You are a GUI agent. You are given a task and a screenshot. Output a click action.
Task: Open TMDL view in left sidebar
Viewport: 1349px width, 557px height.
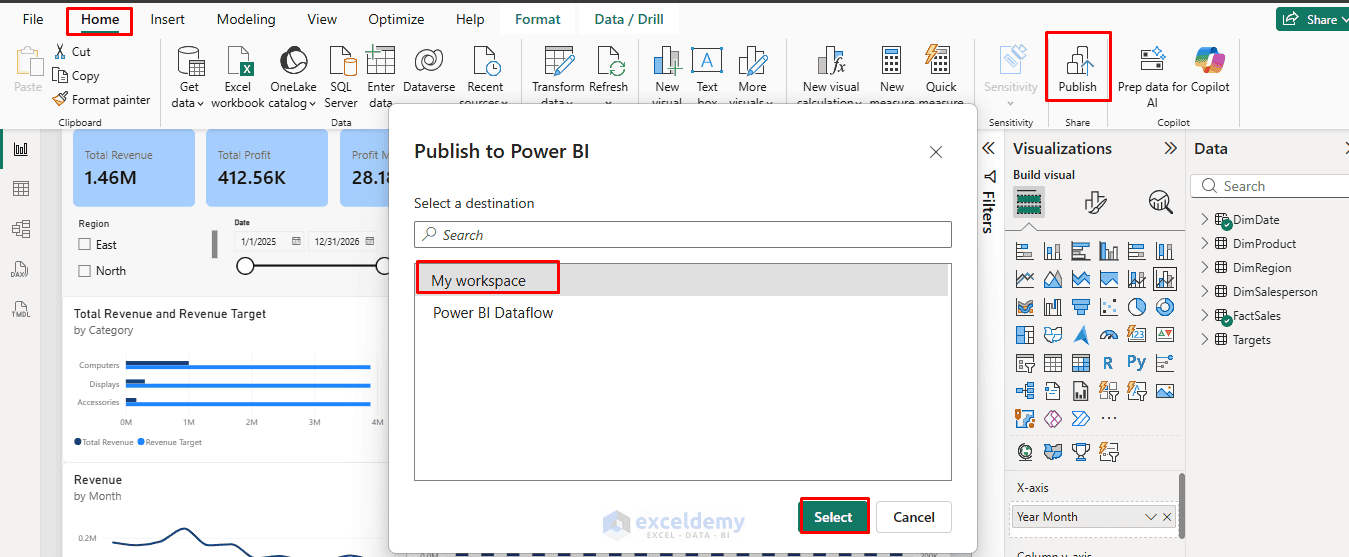[21, 308]
